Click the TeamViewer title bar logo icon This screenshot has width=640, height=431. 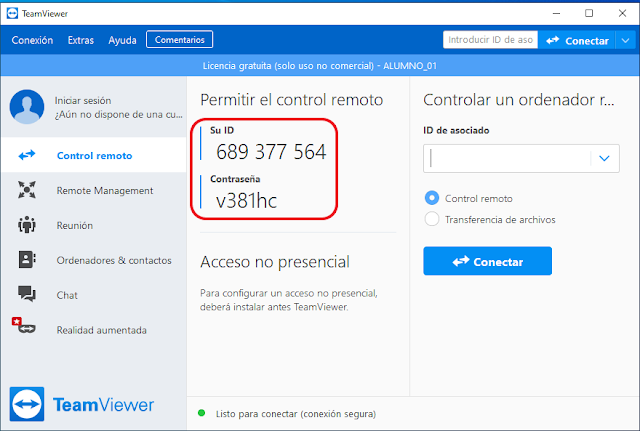[x=12, y=13]
